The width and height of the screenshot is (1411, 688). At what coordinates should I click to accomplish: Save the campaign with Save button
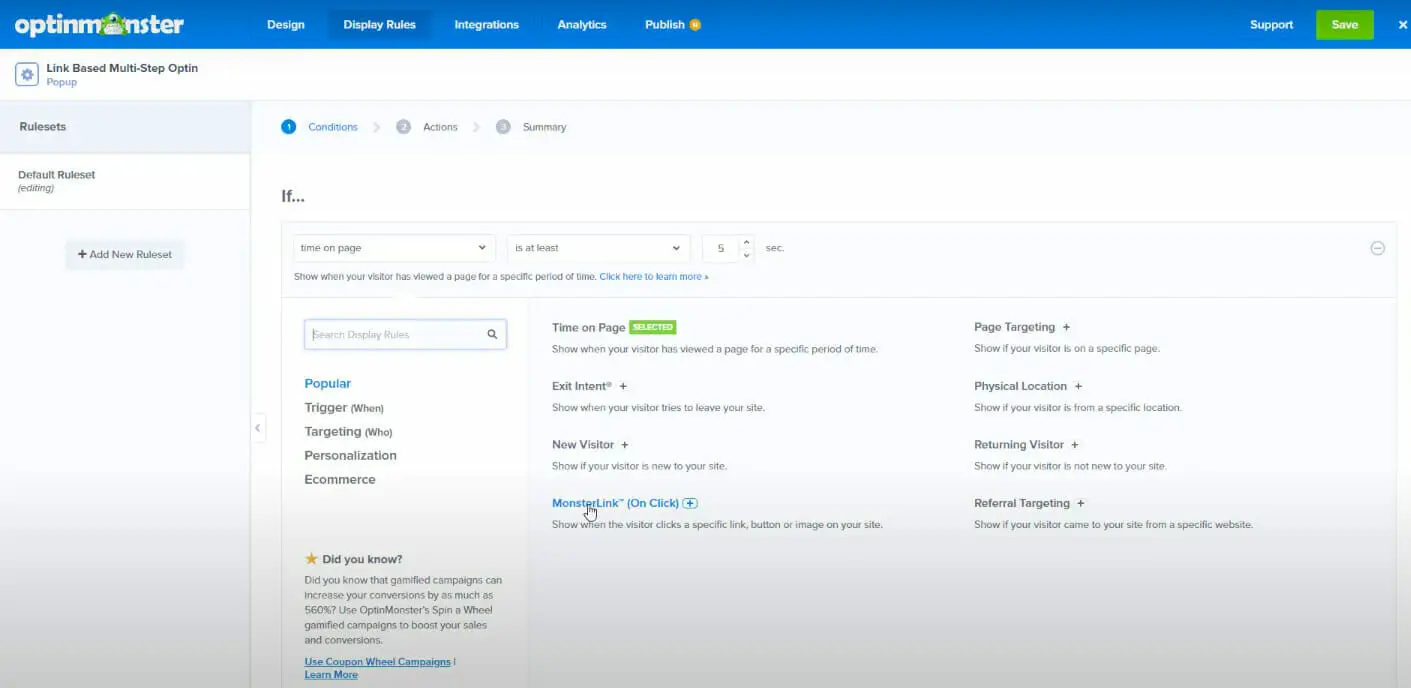1345,25
